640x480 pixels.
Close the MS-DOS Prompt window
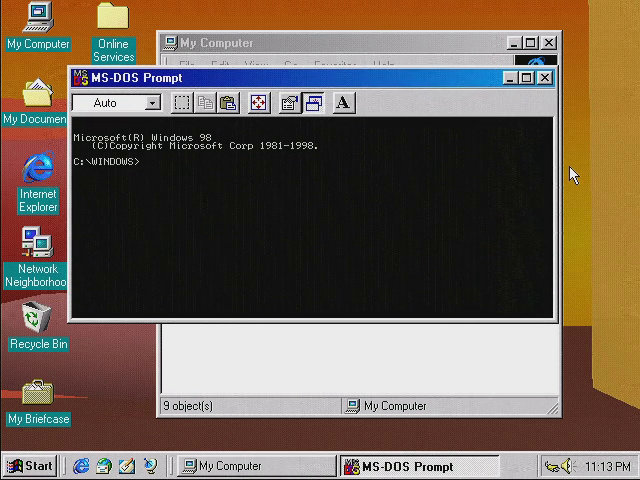(545, 78)
